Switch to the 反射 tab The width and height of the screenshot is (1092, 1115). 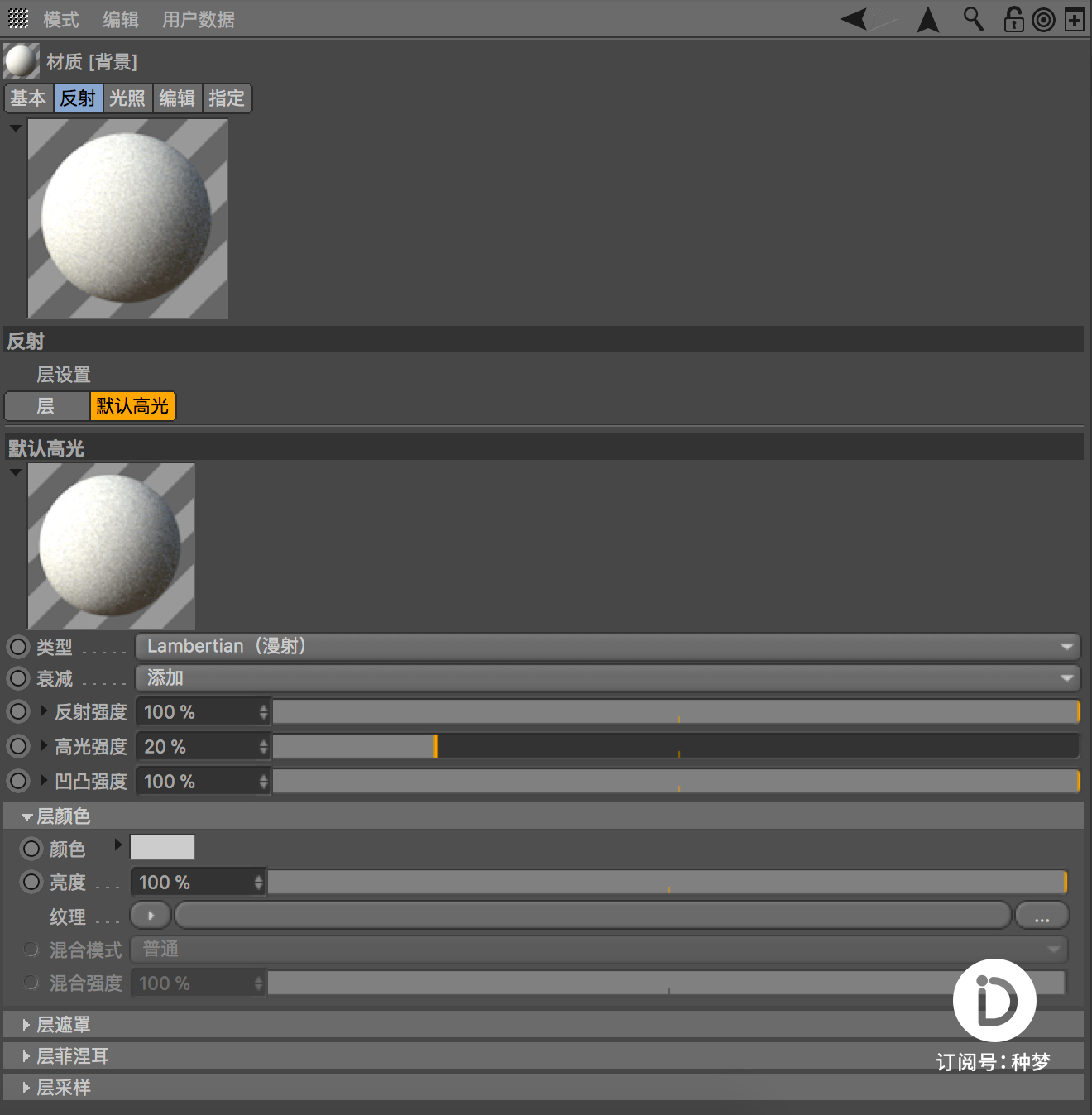point(79,98)
